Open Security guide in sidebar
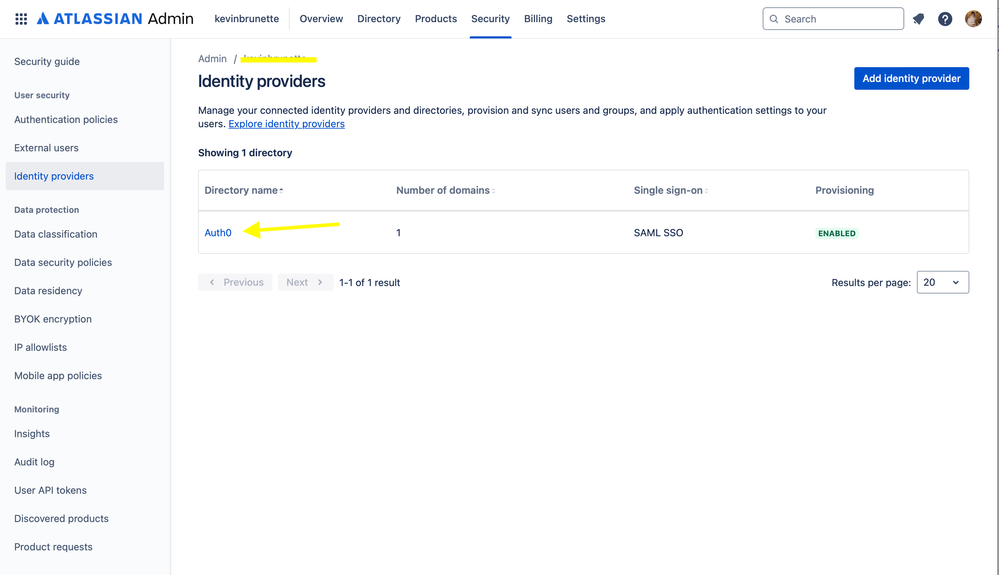This screenshot has height=575, width=999. 47,62
